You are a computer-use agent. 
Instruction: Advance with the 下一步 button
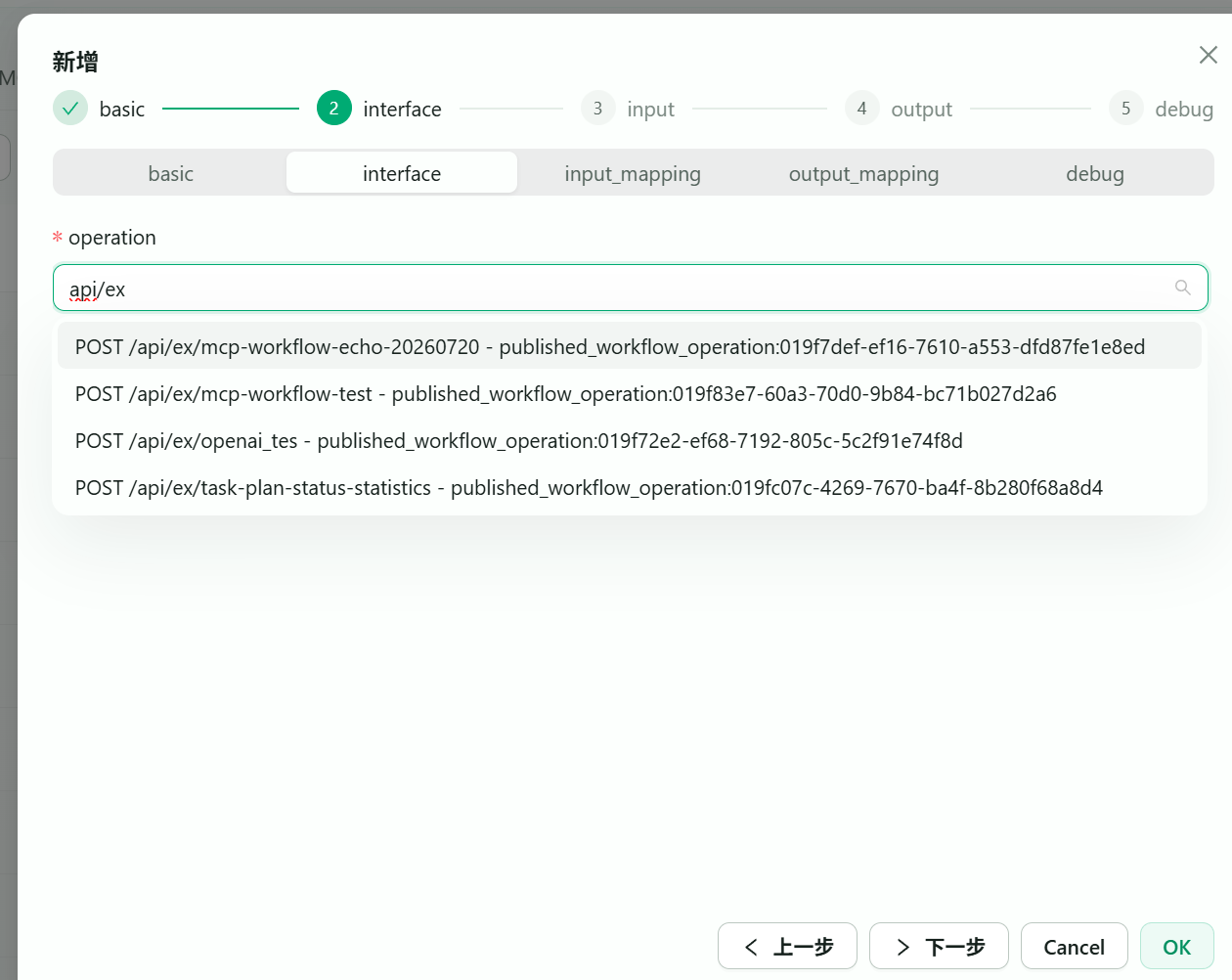[939, 946]
